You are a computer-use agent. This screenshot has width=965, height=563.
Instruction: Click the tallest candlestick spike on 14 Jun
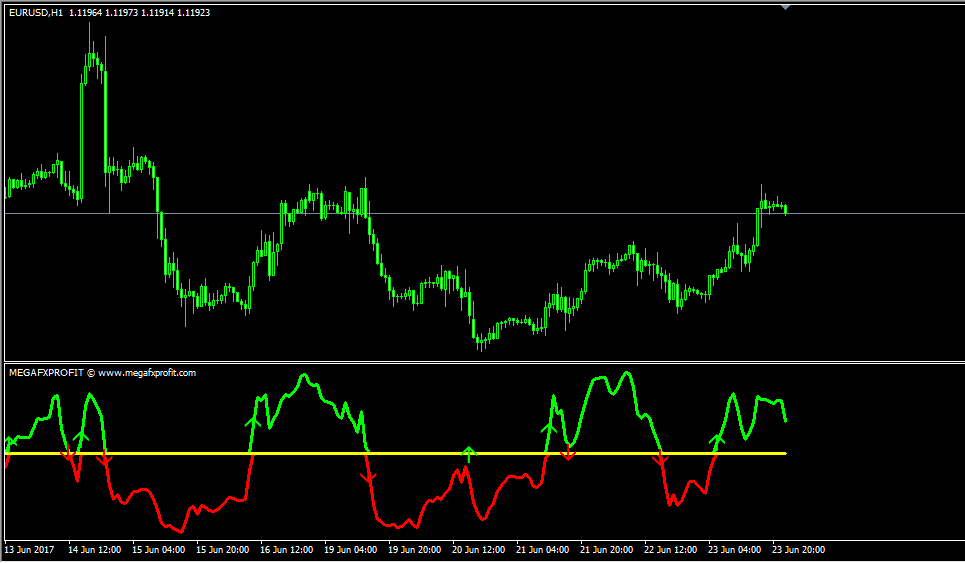(x=90, y=60)
